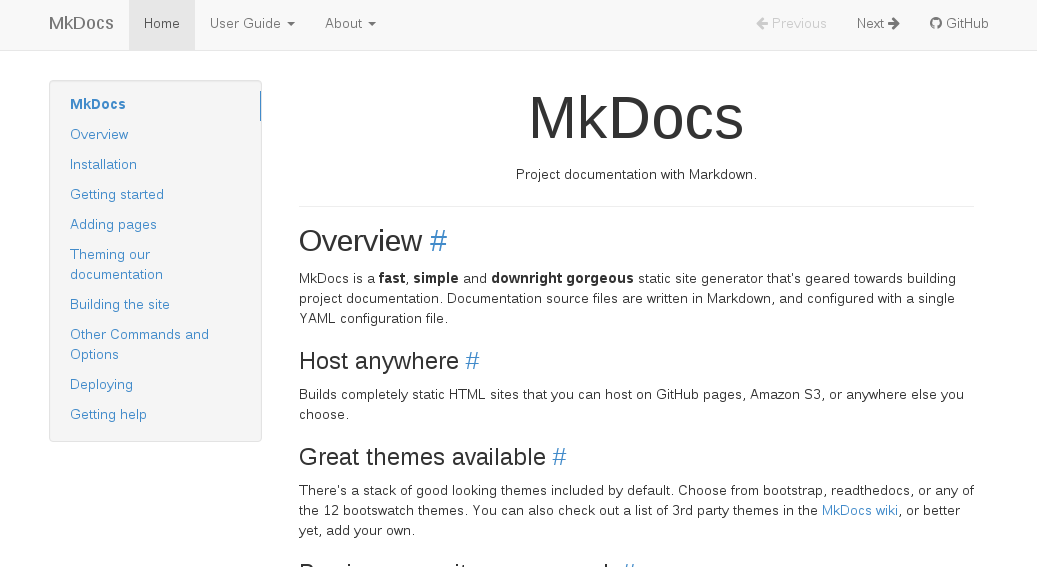Expand the User Guide dropdown caret
This screenshot has height=567, width=1037.
pos(291,24)
